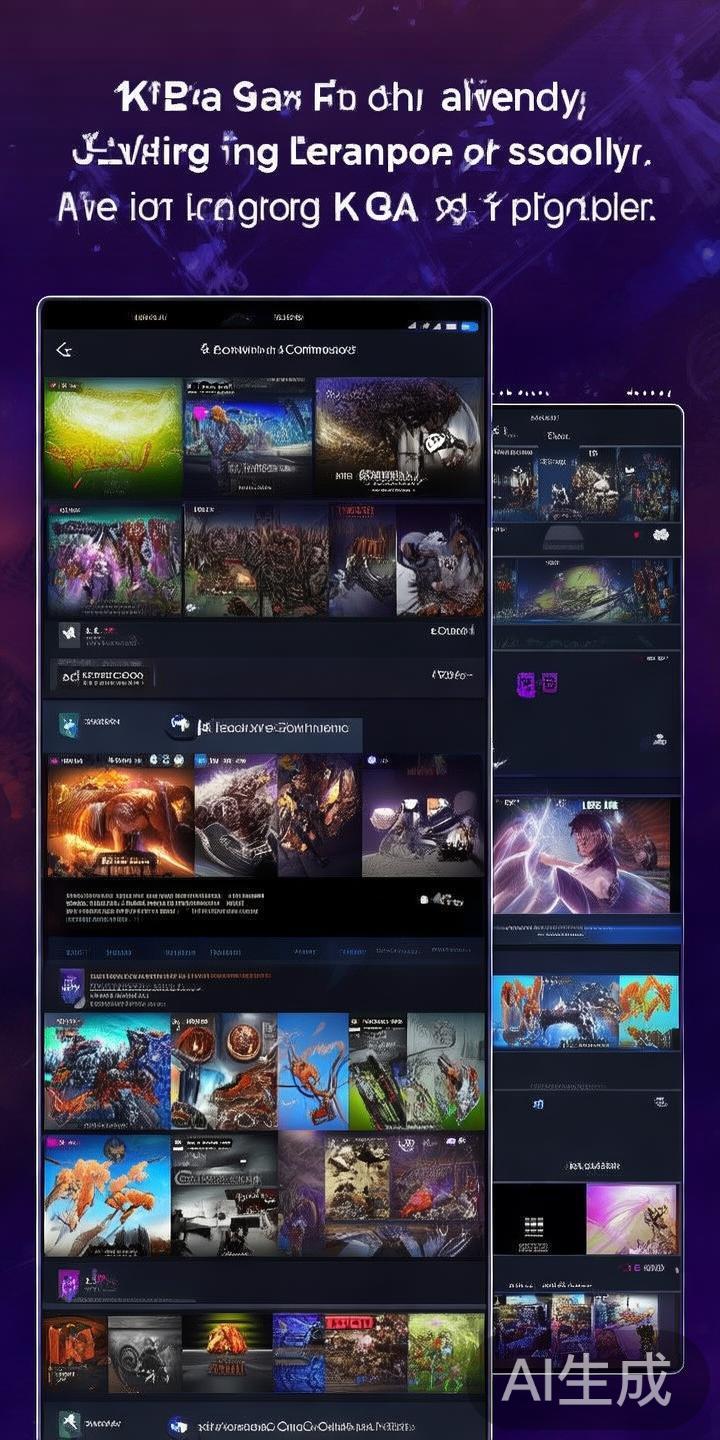
Task: Click the teal shield icon beside the section label
Action: [x=69, y=723]
